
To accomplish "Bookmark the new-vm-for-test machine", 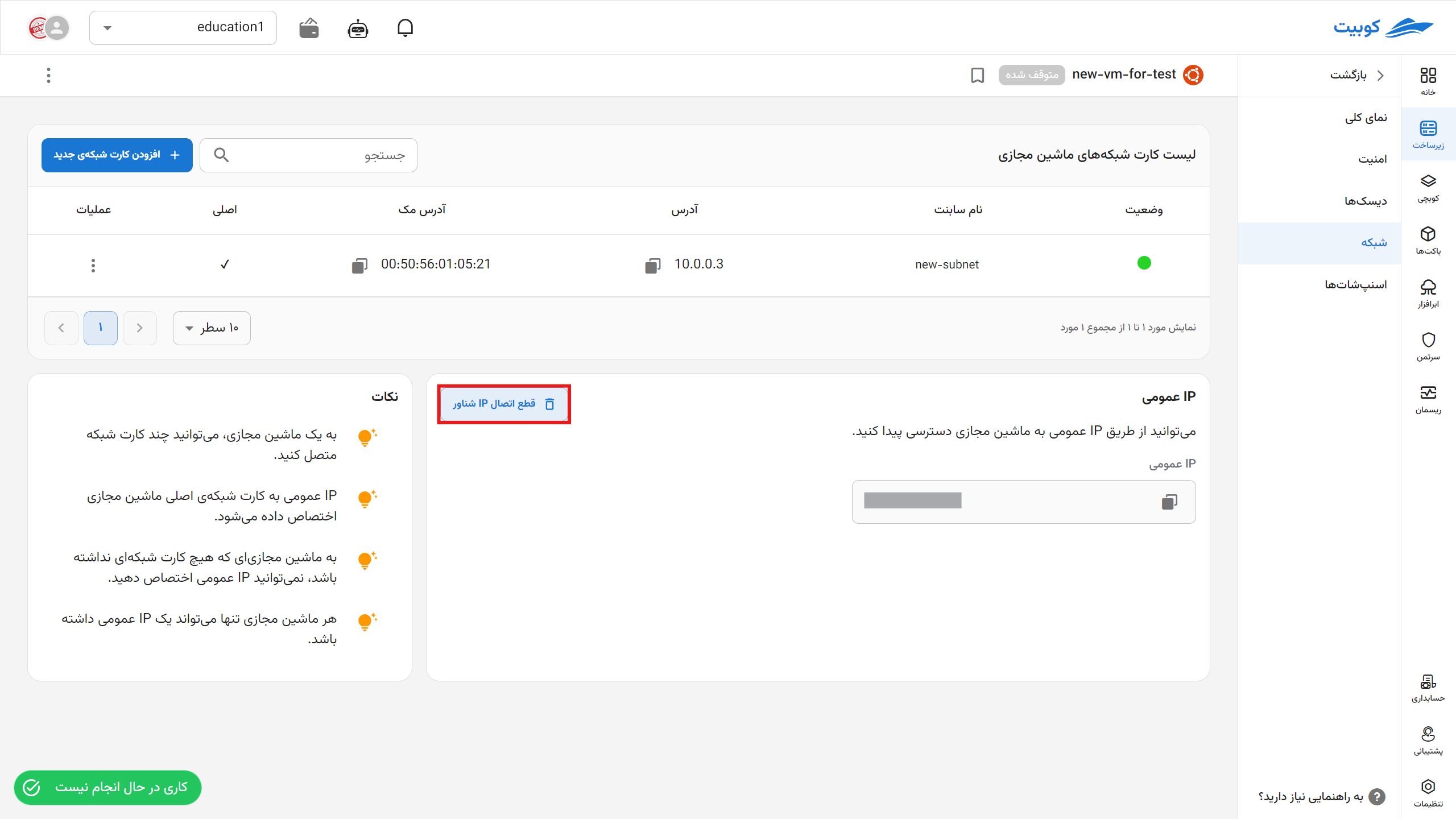I will pos(977,75).
